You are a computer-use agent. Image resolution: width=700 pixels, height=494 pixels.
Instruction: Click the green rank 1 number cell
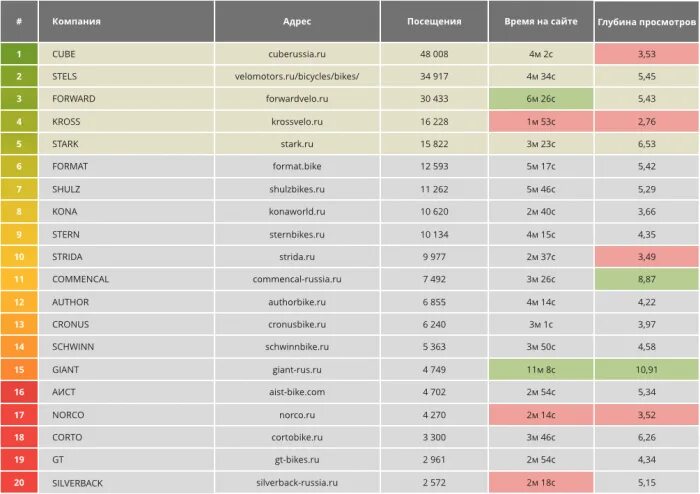pos(19,54)
